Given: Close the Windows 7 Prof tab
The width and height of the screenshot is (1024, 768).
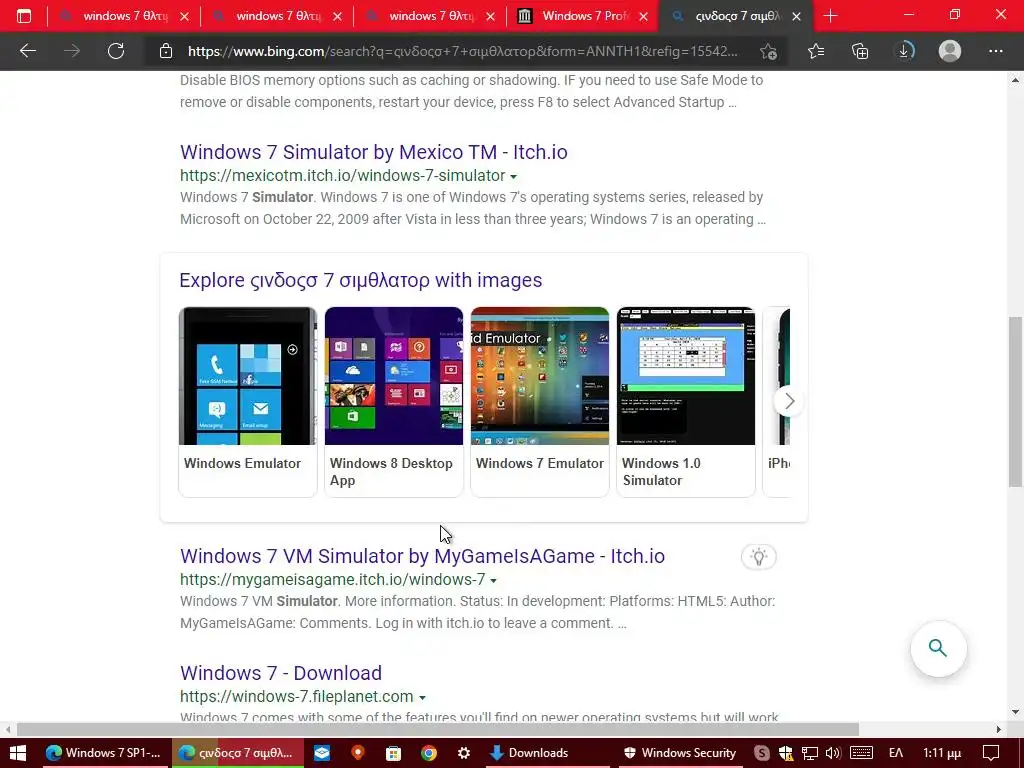Looking at the screenshot, I should (643, 16).
